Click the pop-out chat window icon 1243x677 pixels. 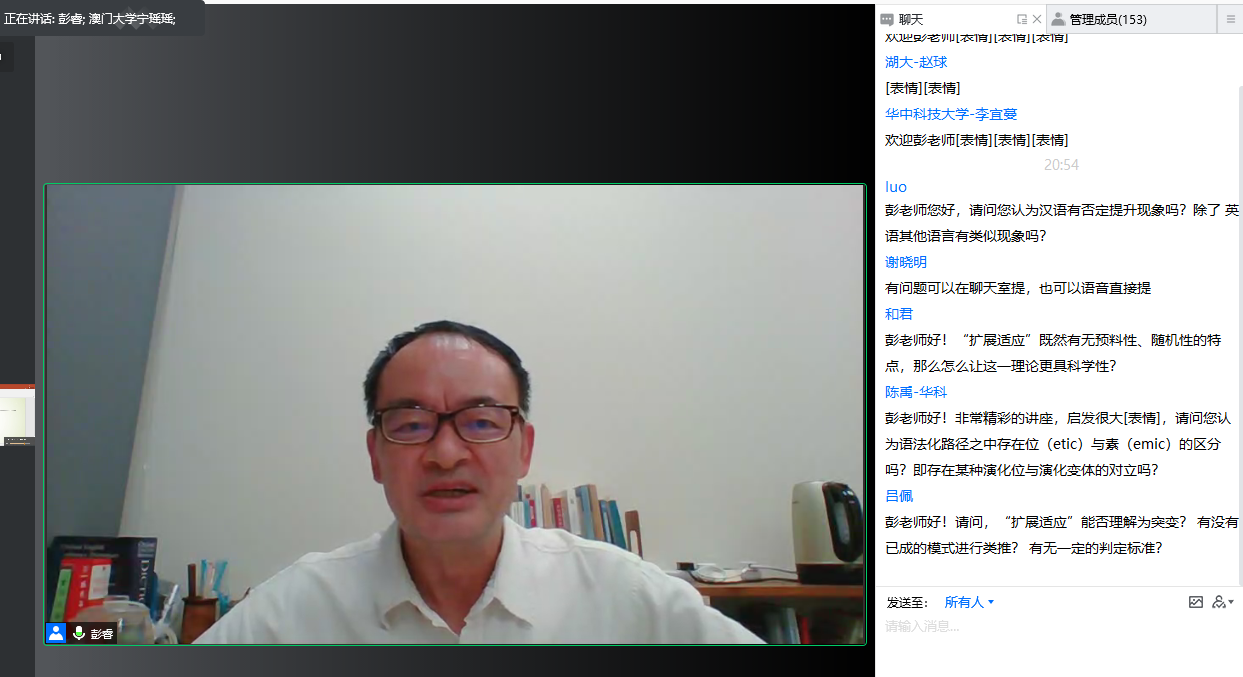tap(1021, 18)
